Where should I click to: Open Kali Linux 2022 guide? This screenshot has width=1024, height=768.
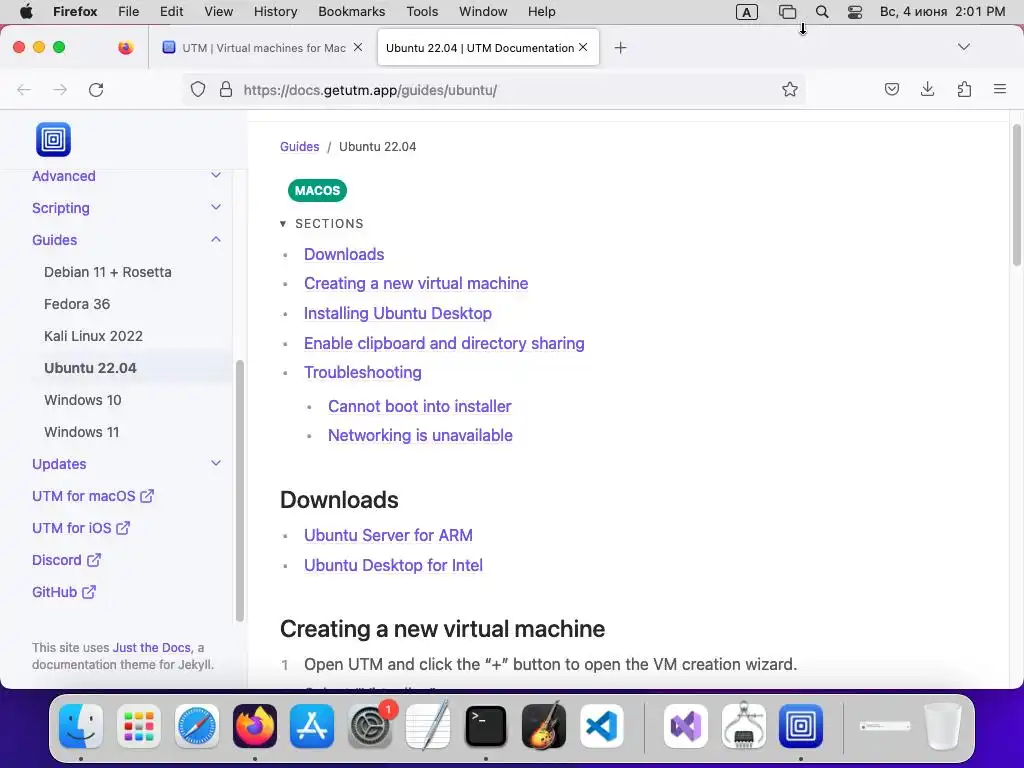93,336
